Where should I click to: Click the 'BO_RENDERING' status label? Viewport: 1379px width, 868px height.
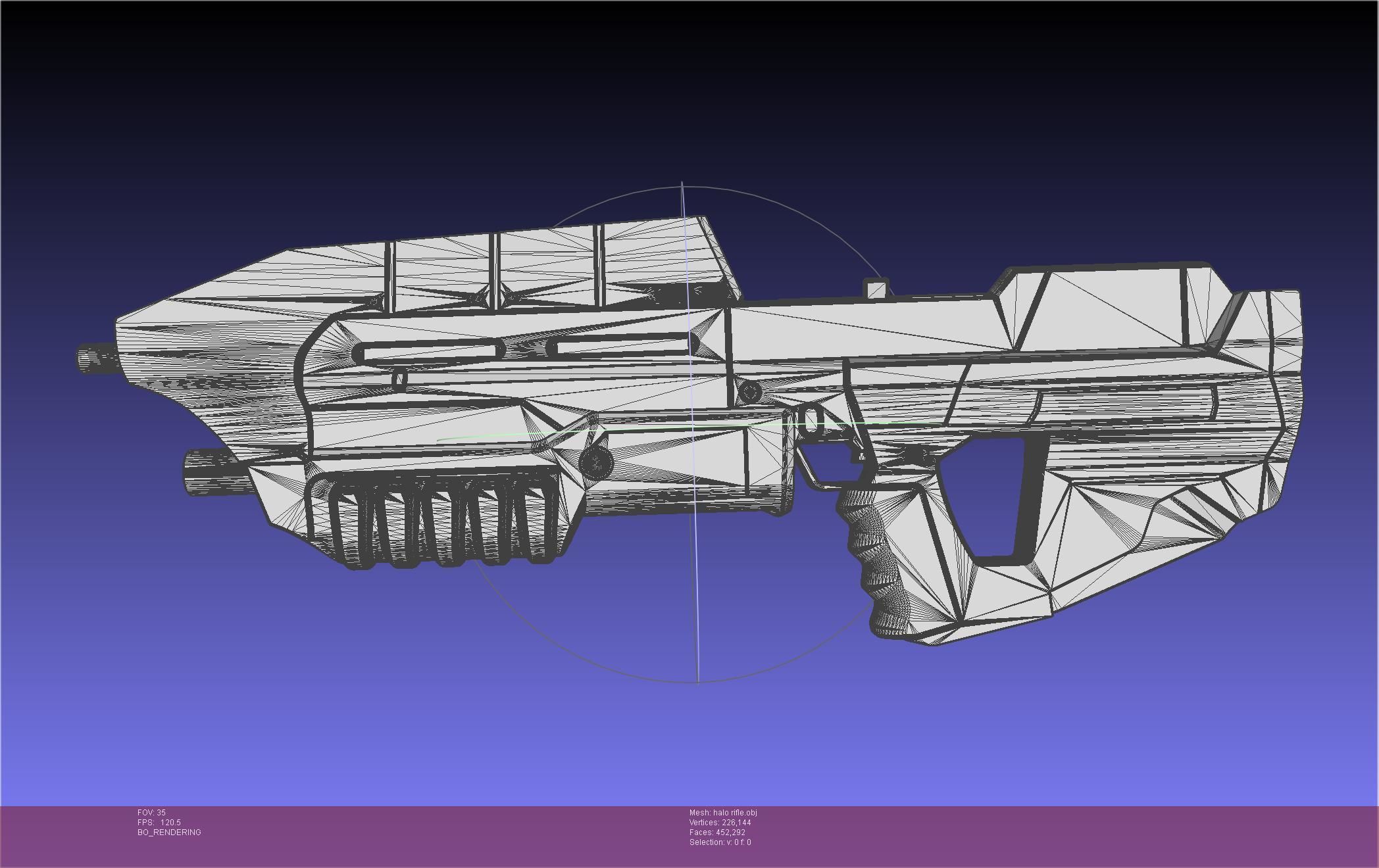(169, 832)
